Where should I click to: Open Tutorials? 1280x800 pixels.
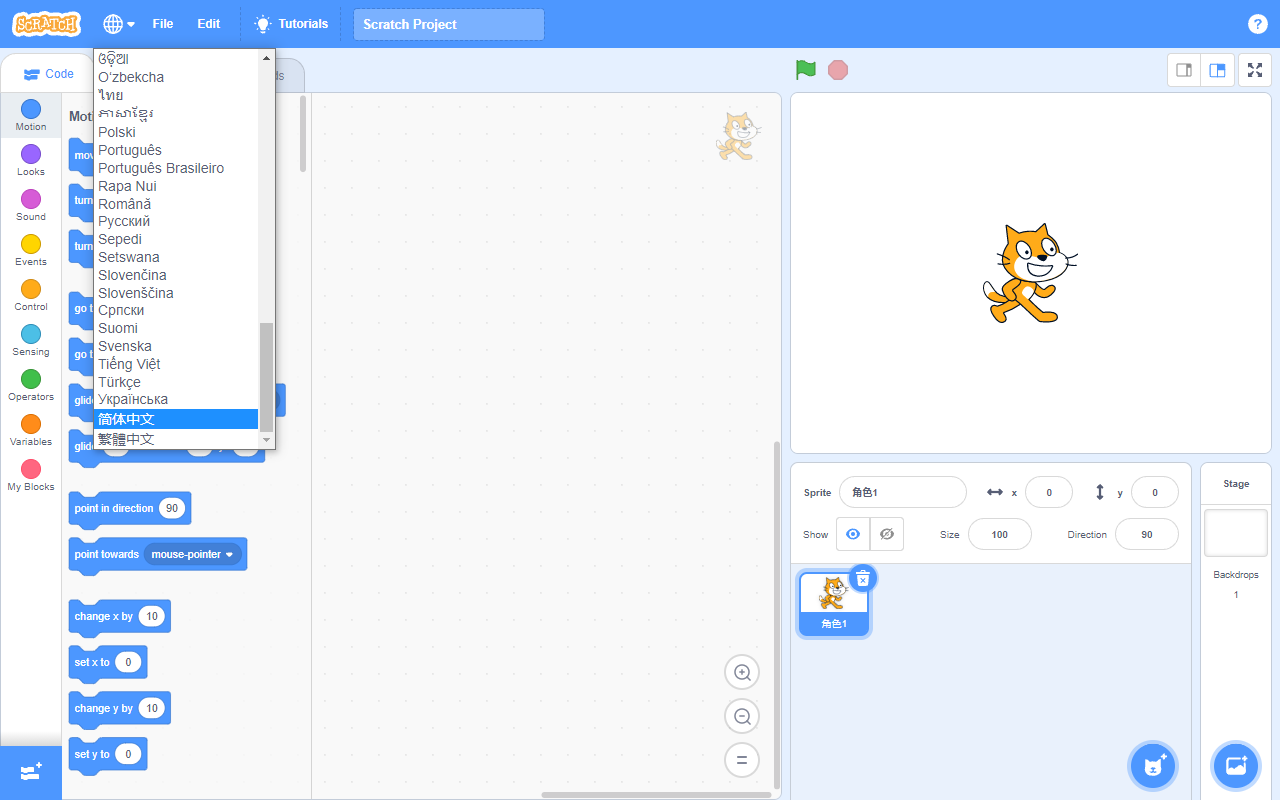(291, 24)
